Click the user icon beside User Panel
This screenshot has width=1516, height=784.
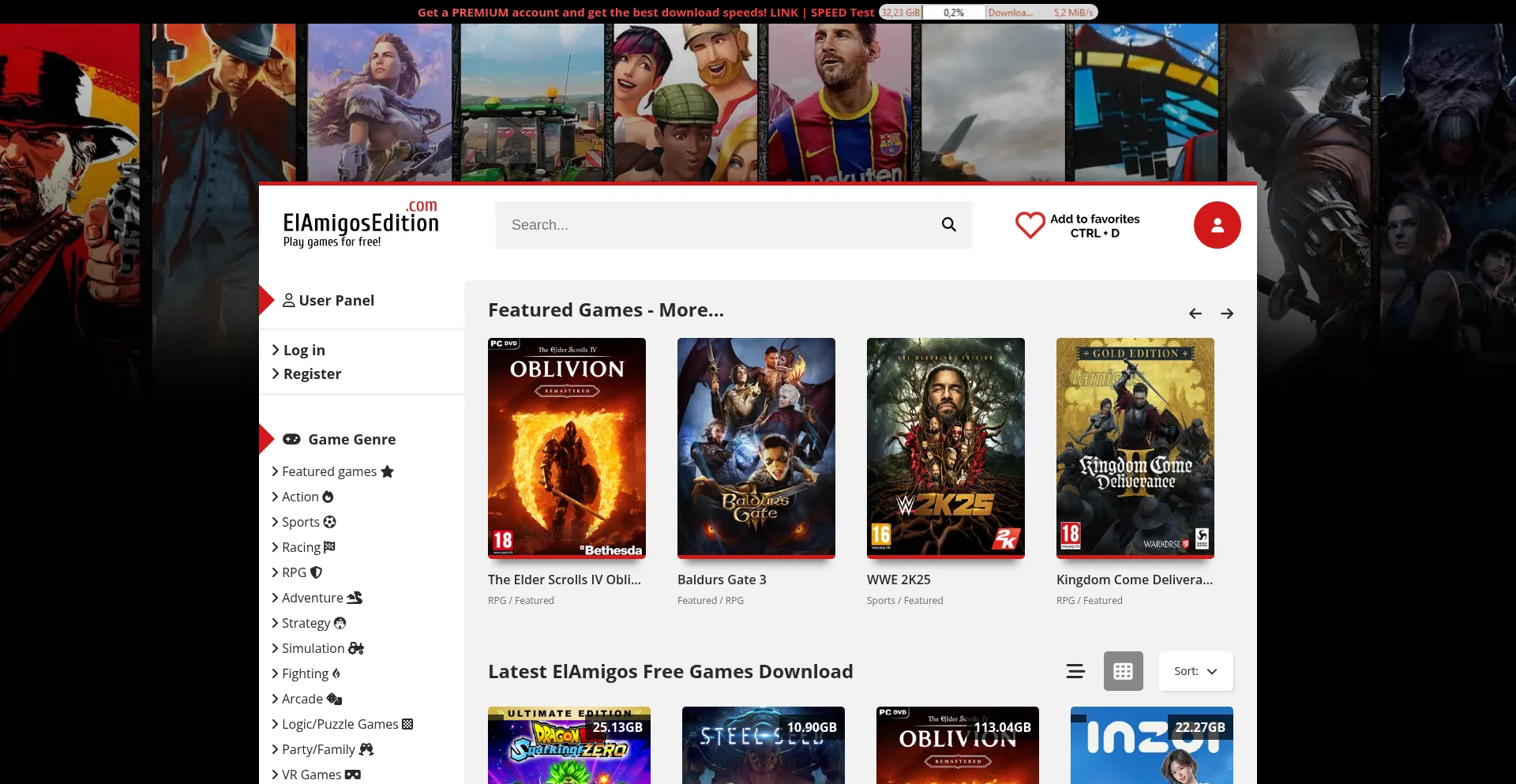point(289,300)
